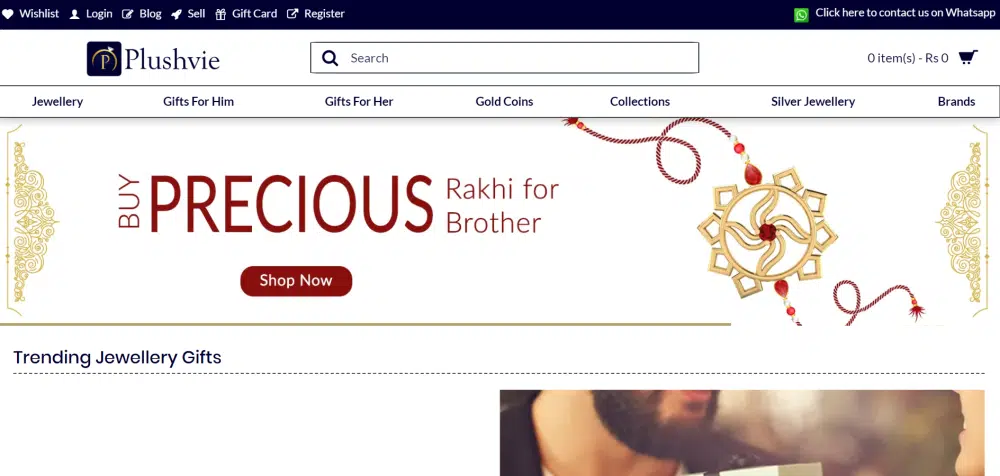This screenshot has width=1000, height=476.
Task: Open the shopping cart icon
Action: click(x=967, y=57)
